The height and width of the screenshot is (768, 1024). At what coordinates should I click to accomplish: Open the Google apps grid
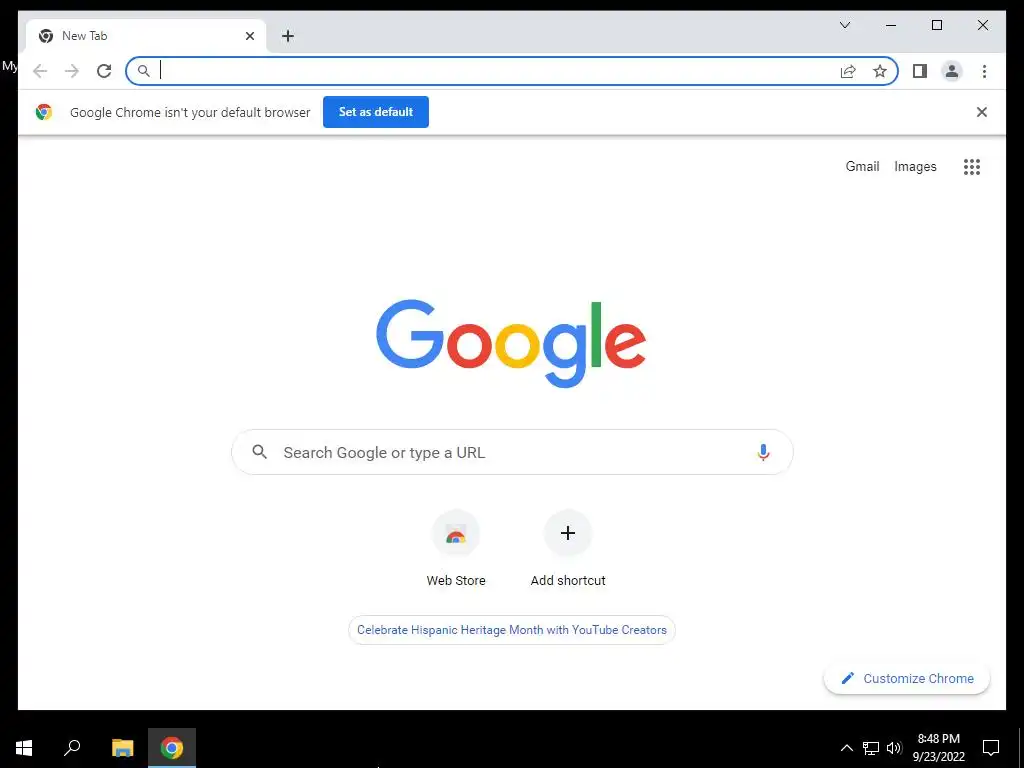tap(972, 167)
